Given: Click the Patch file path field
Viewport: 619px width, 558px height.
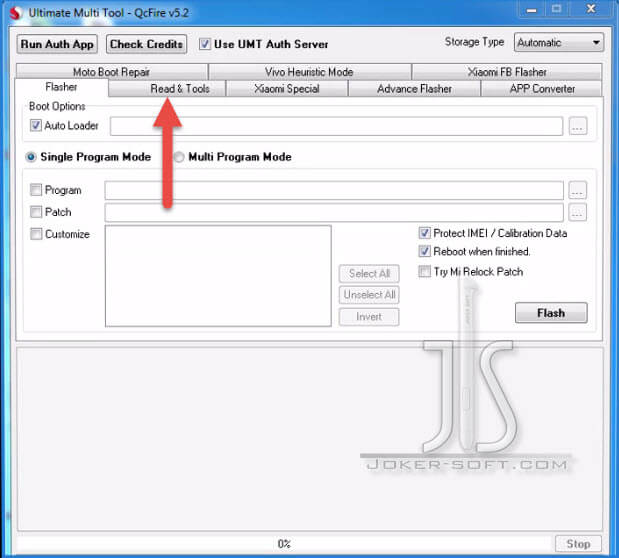Looking at the screenshot, I should coord(334,212).
